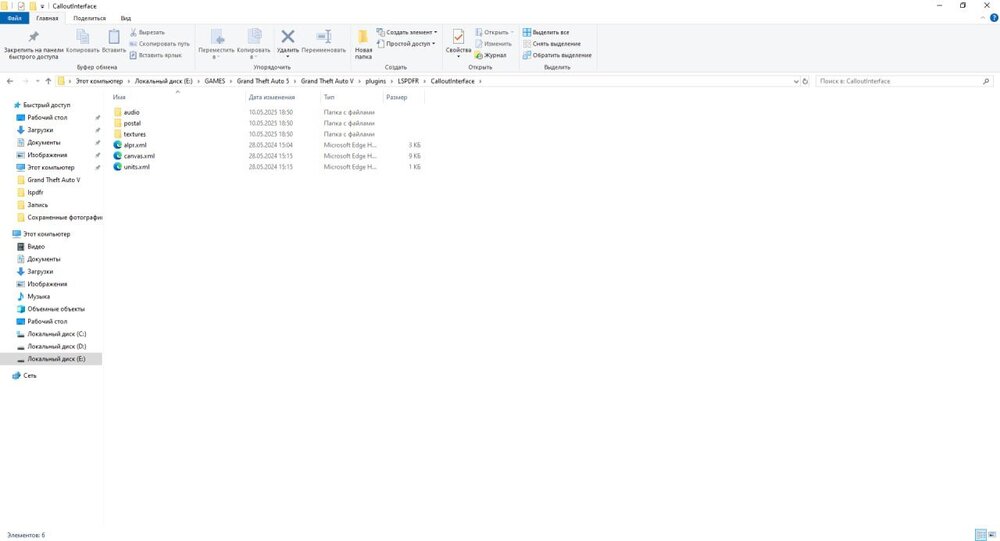Choose Вставить ярлык in ribbon

pos(156,55)
